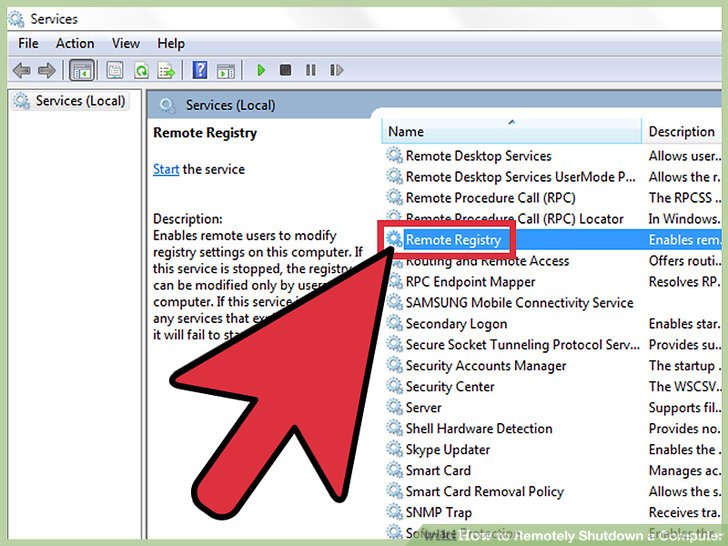728x546 pixels.
Task: Click 'The RPCSS ..' description cell
Action: (x=684, y=198)
